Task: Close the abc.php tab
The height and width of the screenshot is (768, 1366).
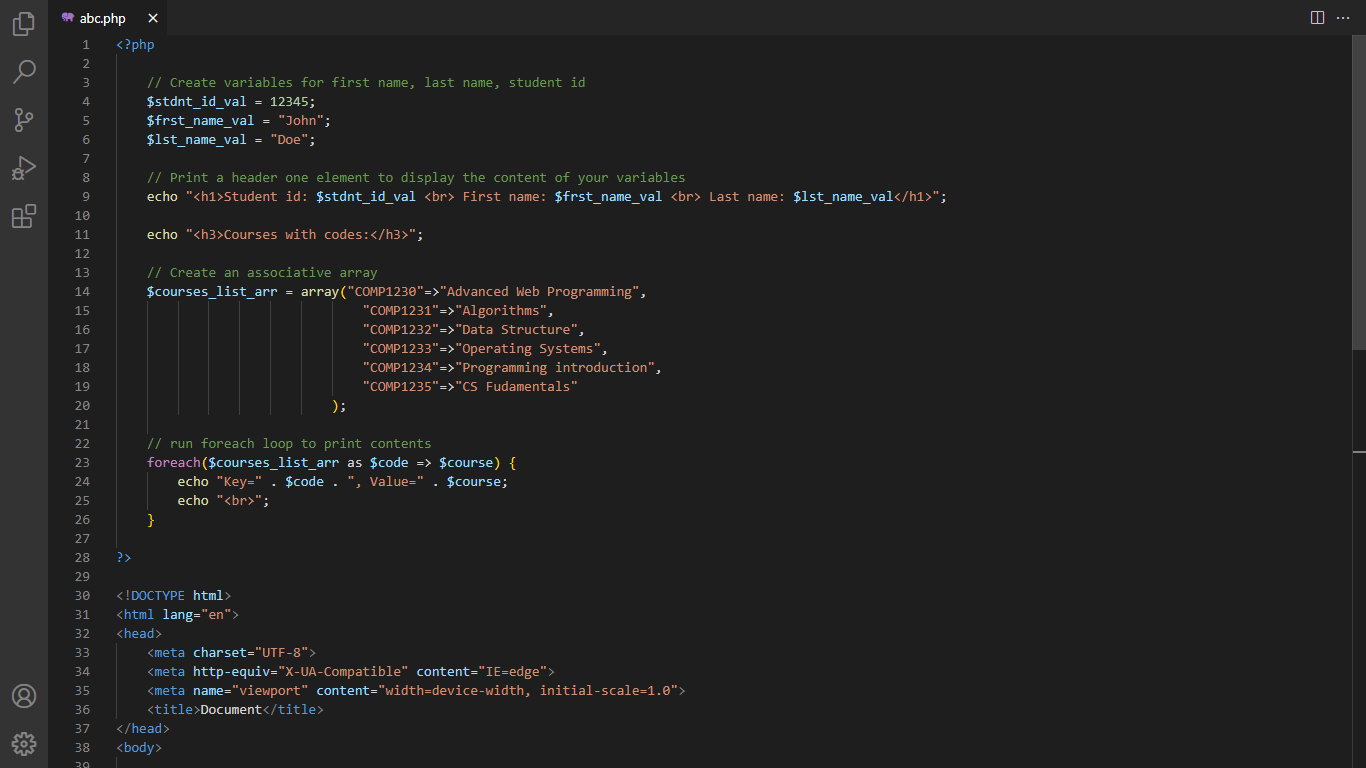Action: pyautogui.click(x=153, y=18)
